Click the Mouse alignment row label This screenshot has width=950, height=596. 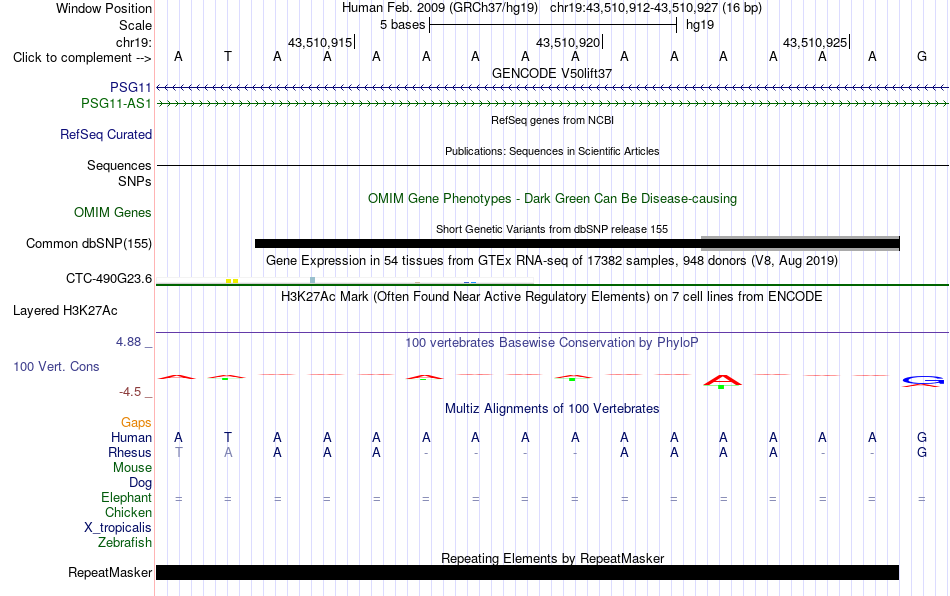pos(132,468)
